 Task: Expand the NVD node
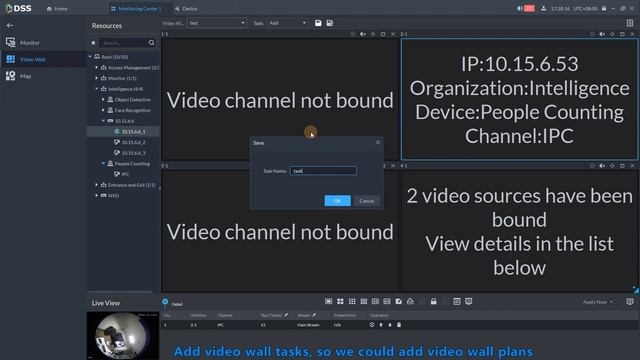tap(97, 195)
